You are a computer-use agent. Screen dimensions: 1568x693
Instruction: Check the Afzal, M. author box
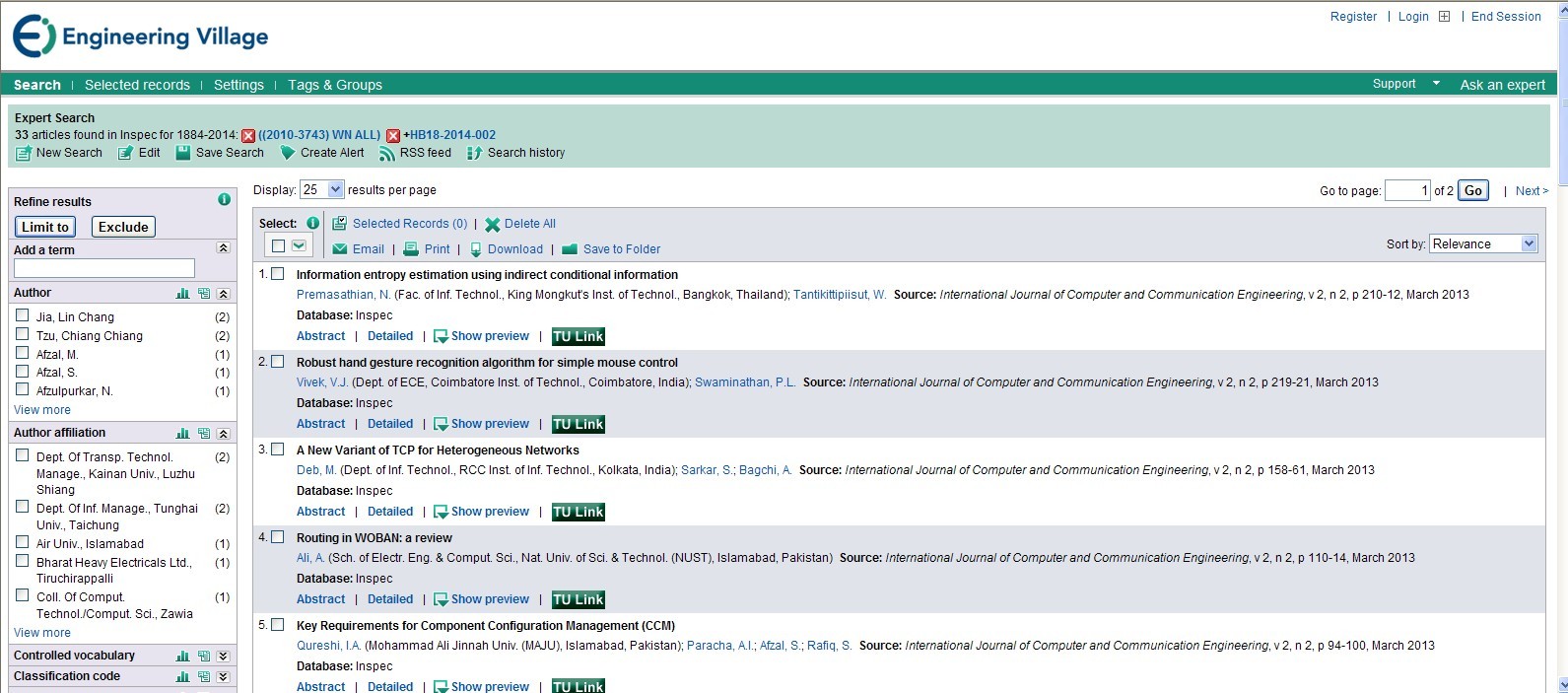[x=23, y=353]
